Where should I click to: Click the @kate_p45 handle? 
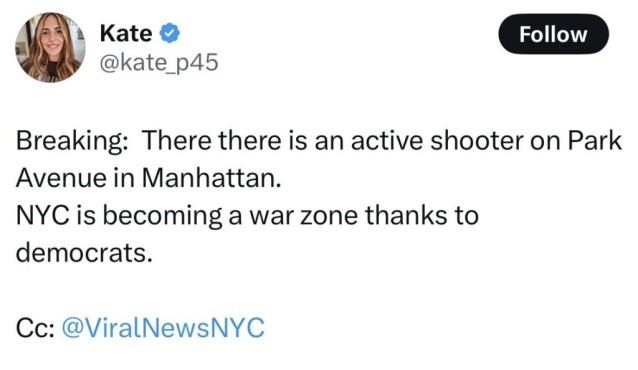coord(159,62)
